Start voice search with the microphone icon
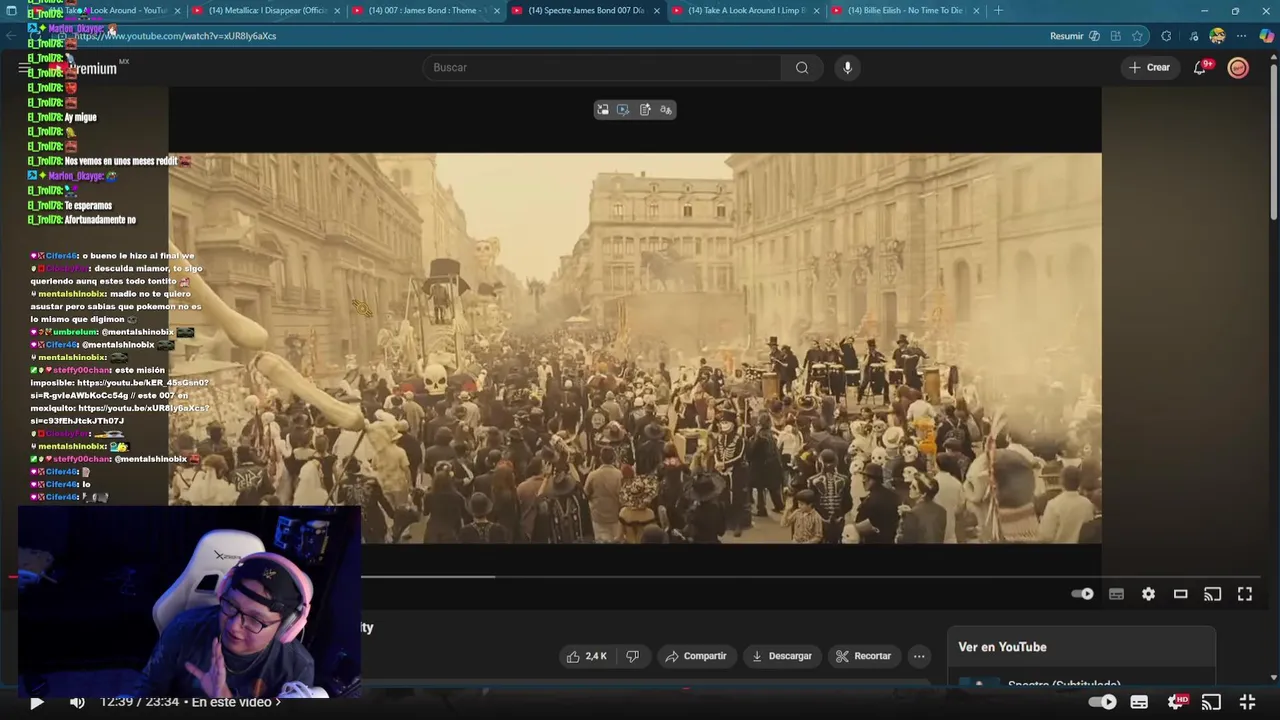The height and width of the screenshot is (720, 1280). pos(847,67)
